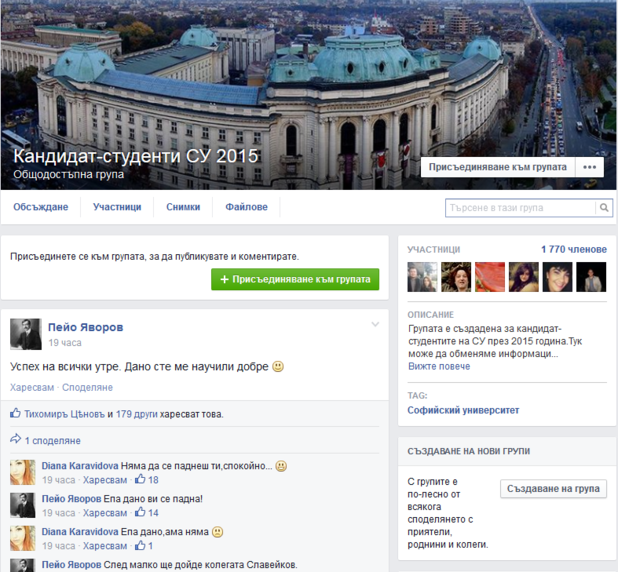The width and height of the screenshot is (618, 572).
Task: Click the sad emoticon after 'Епа дано,ама няма'
Action: [218, 532]
